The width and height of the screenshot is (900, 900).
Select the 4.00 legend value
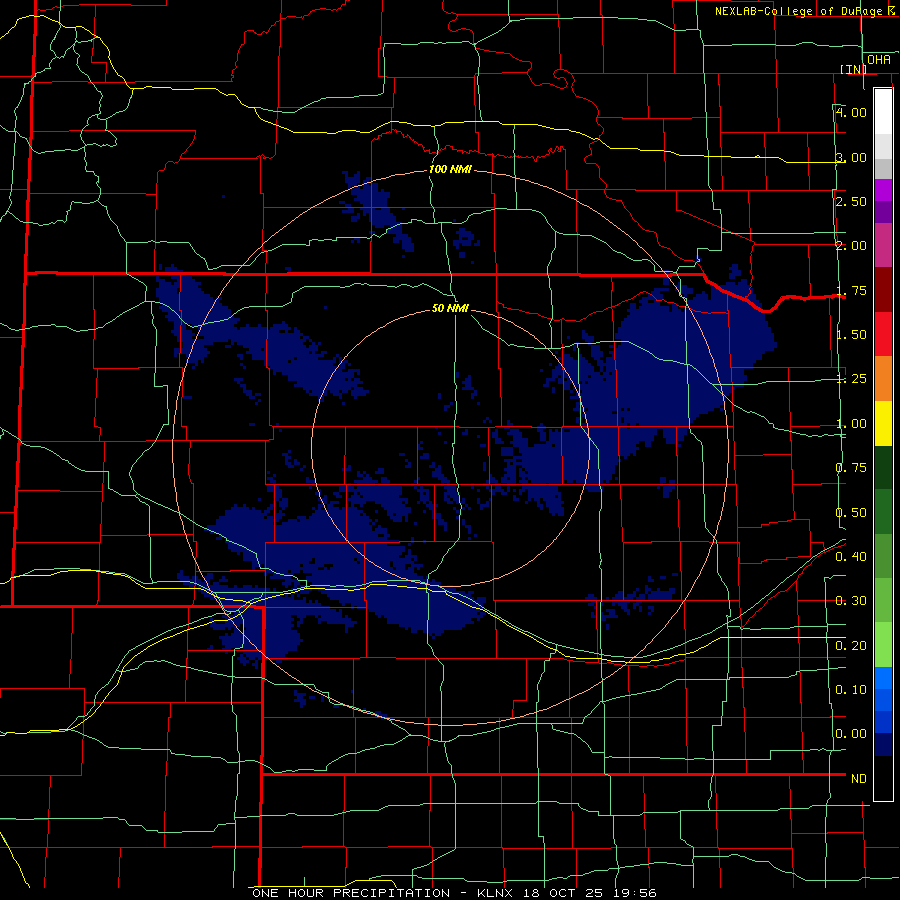(x=851, y=112)
